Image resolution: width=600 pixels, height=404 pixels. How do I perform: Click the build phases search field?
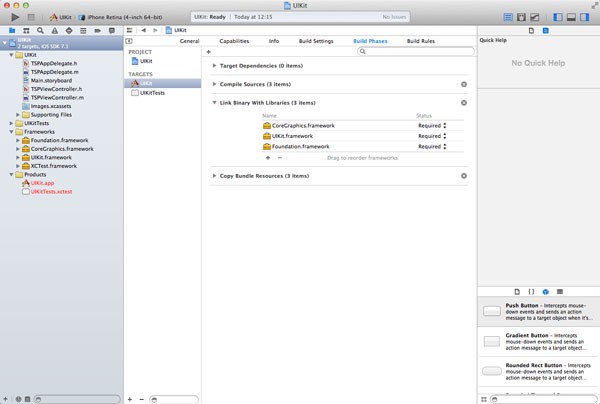(x=416, y=51)
